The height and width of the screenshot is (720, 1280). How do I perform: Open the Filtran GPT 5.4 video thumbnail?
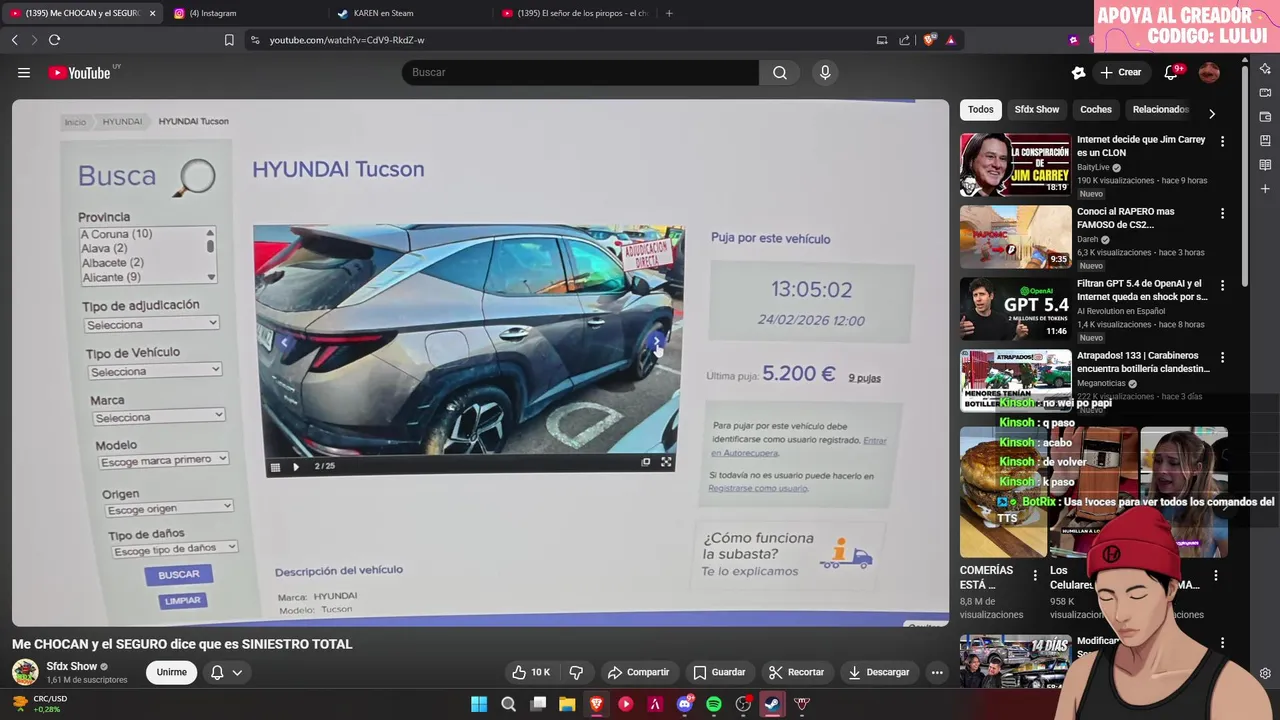click(1015, 309)
